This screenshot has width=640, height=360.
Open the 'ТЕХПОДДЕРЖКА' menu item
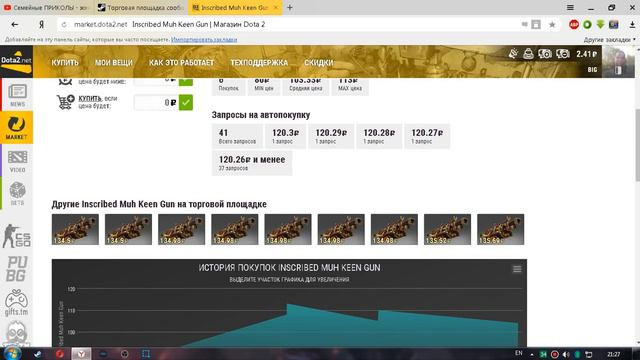tap(259, 62)
